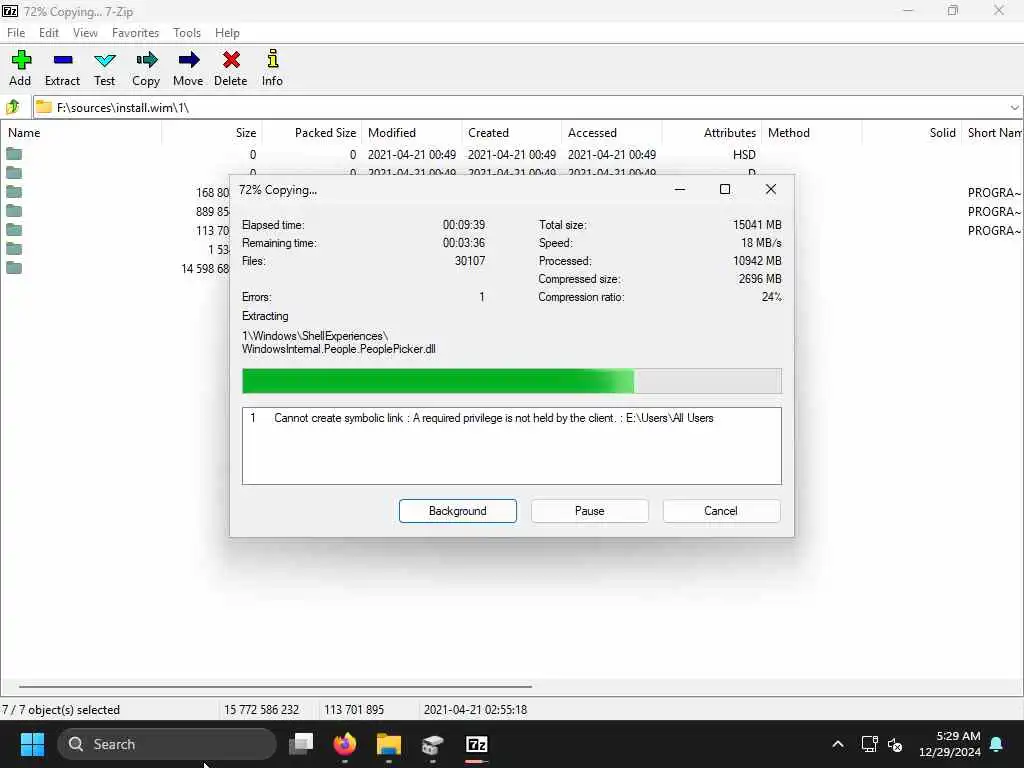Open muted volume tray icon
The image size is (1024, 768).
point(895,744)
